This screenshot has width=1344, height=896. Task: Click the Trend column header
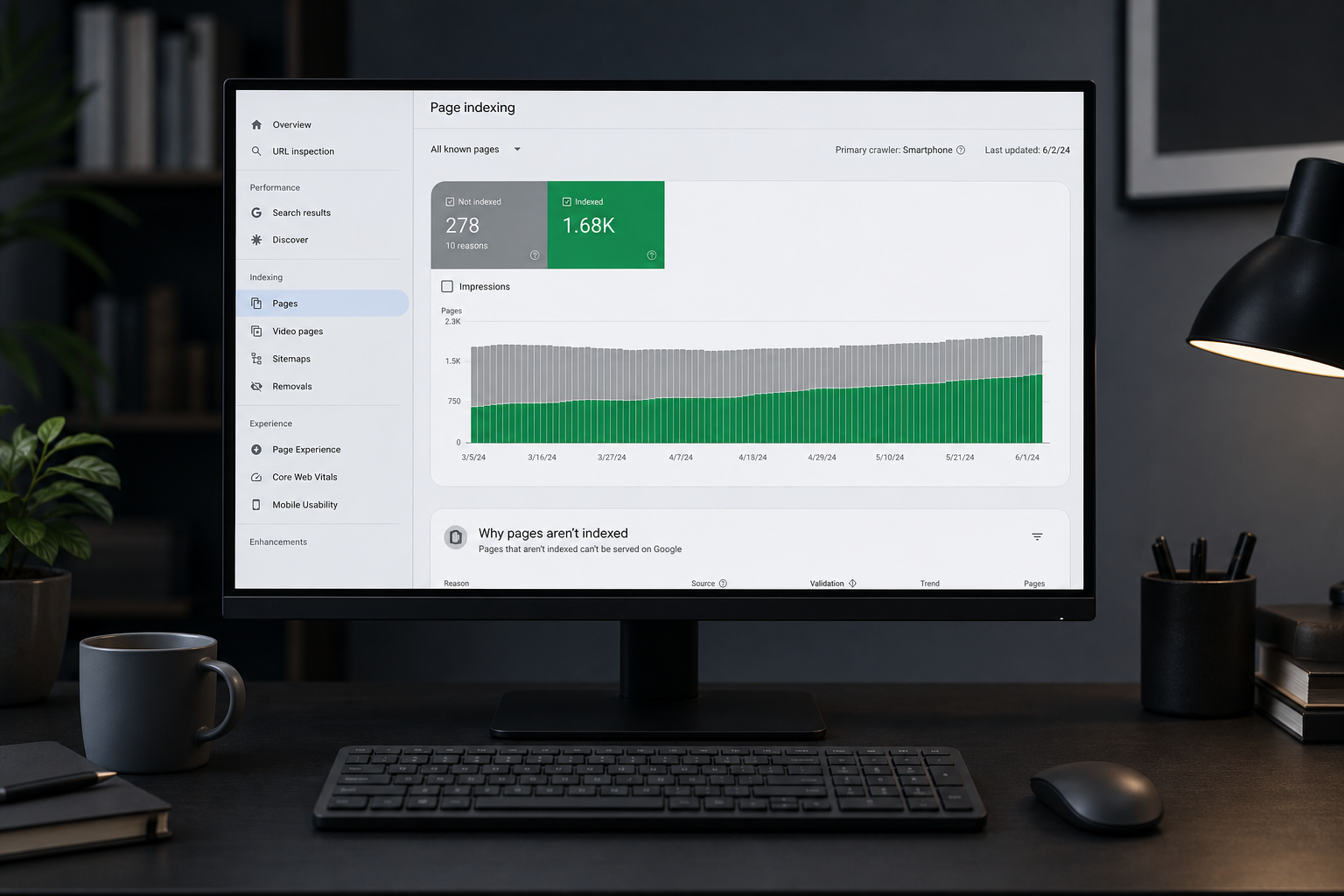point(929,584)
